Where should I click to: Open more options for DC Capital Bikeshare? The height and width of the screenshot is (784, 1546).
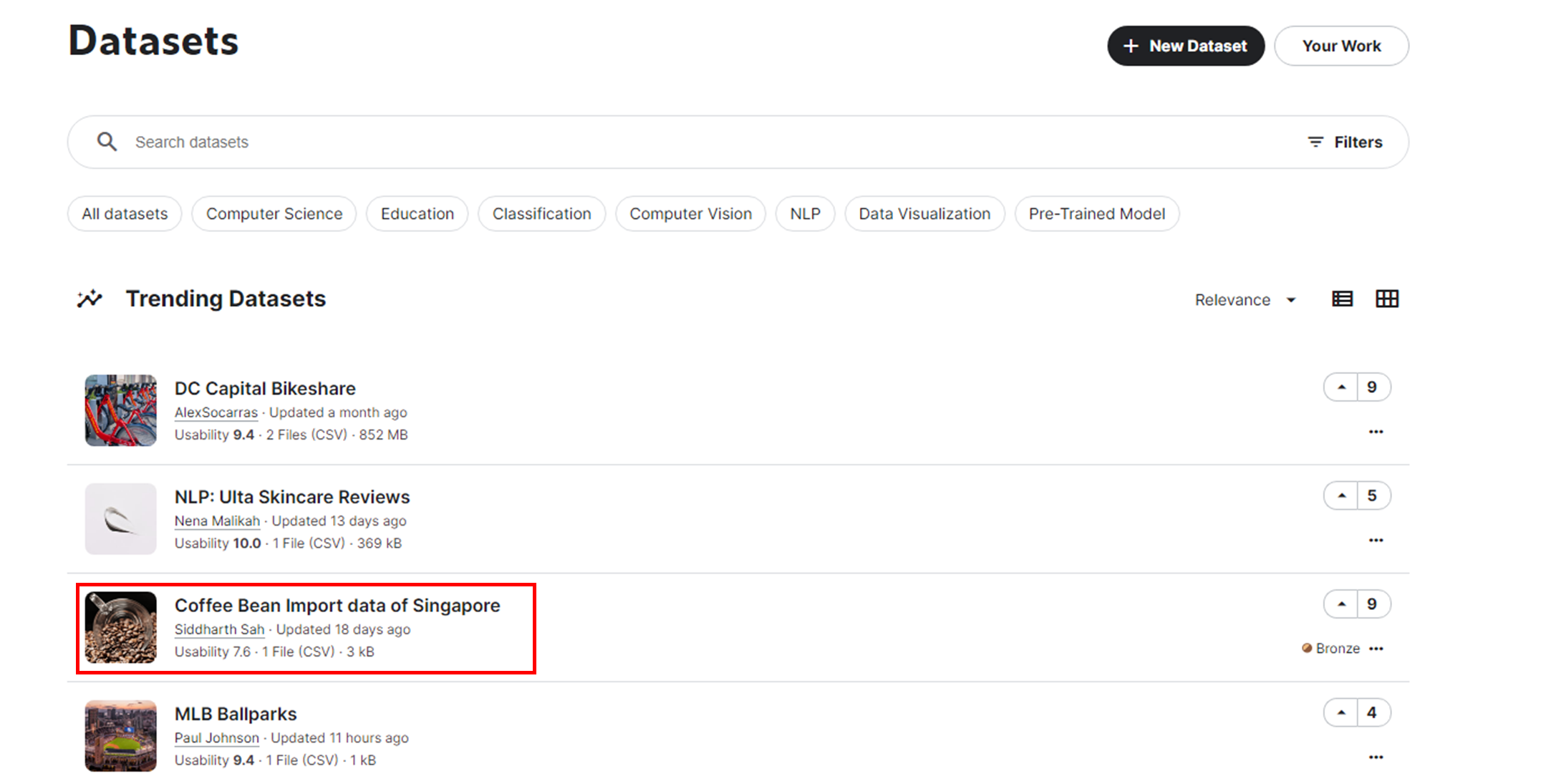tap(1376, 432)
